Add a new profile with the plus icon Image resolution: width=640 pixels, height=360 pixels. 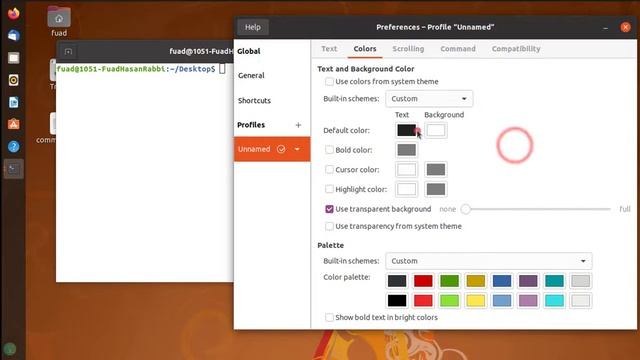coord(298,125)
